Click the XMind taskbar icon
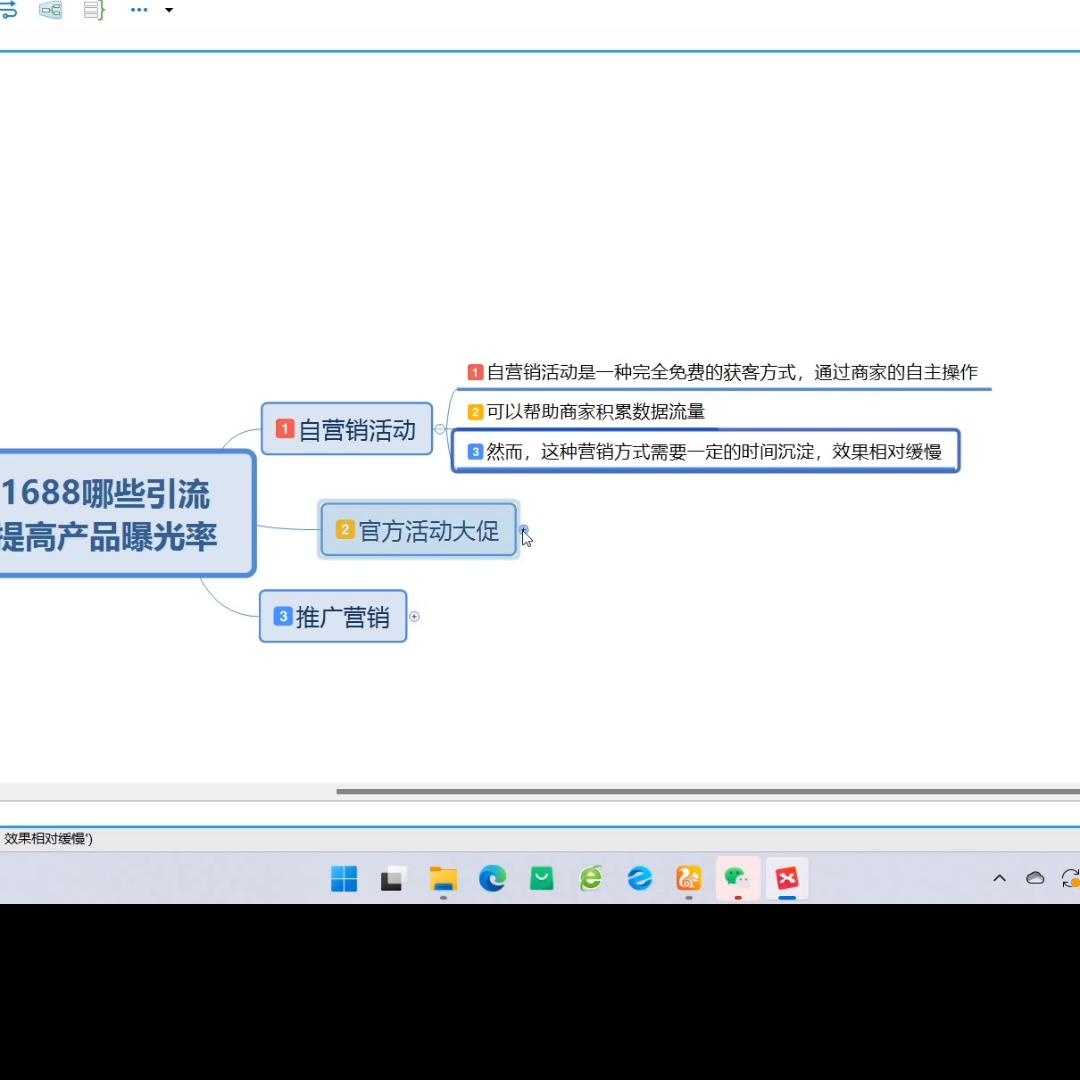 787,878
